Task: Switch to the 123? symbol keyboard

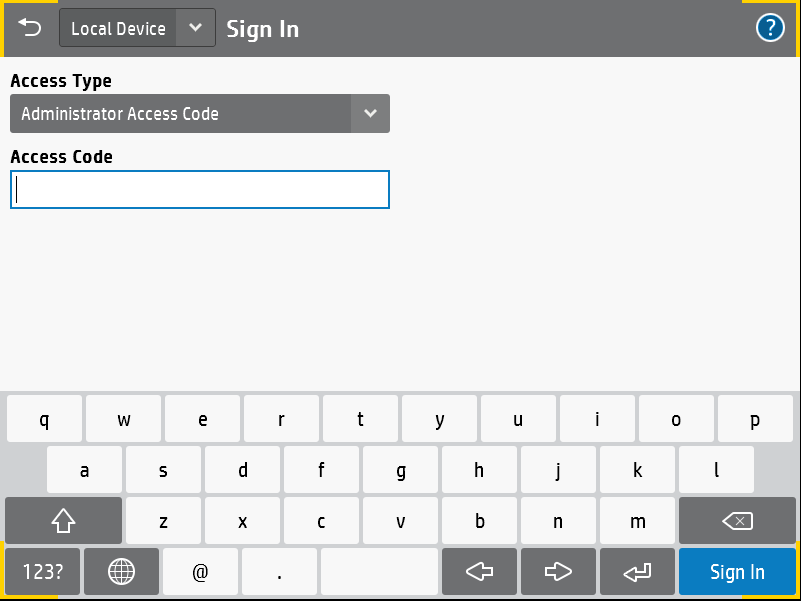Action: tap(42, 571)
